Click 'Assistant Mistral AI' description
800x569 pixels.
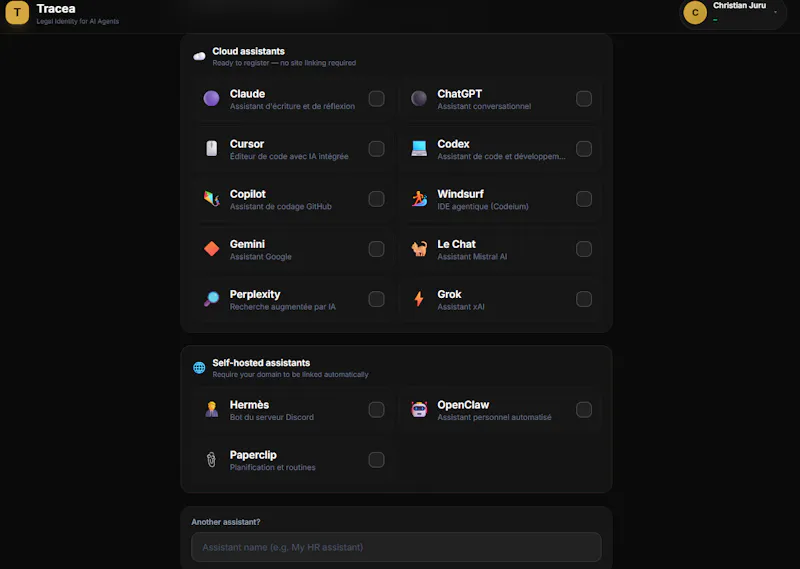pos(472,257)
